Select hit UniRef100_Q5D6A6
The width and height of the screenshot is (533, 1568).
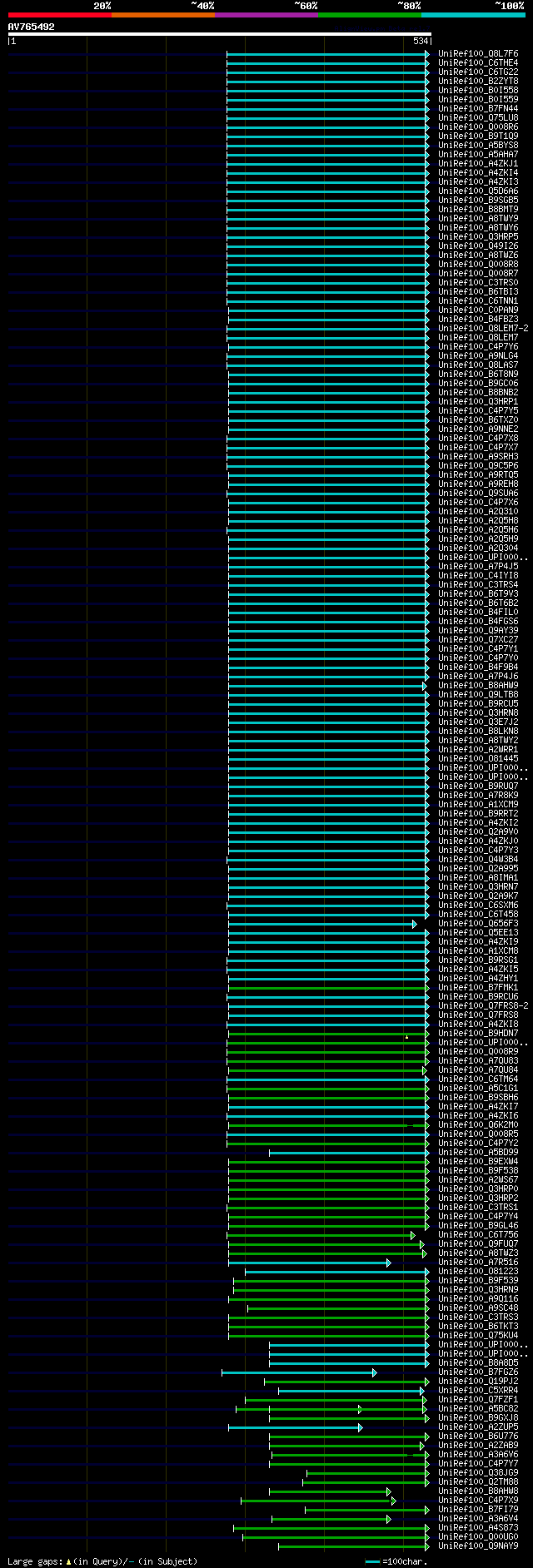point(478,191)
